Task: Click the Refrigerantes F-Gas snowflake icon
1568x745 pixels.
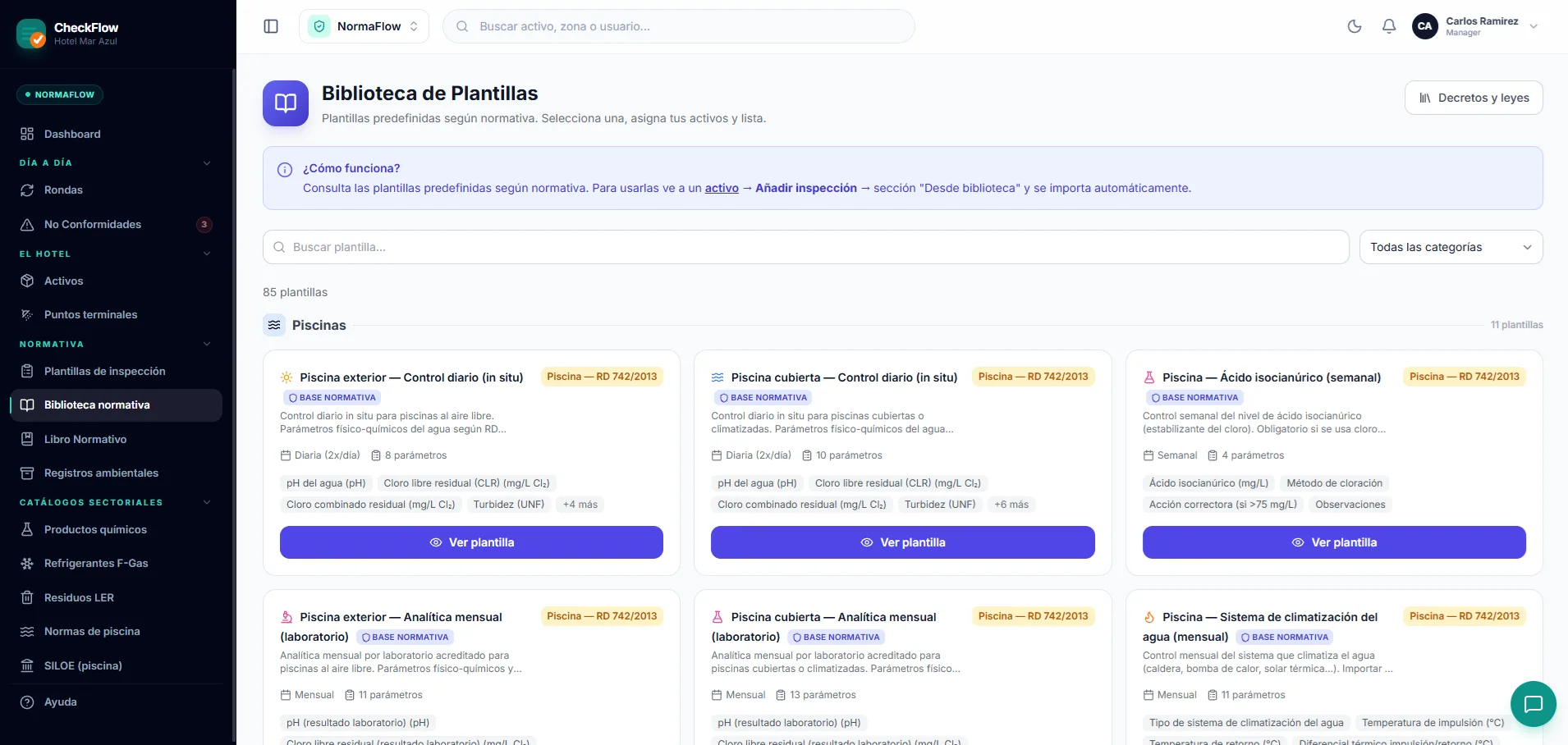Action: (27, 564)
